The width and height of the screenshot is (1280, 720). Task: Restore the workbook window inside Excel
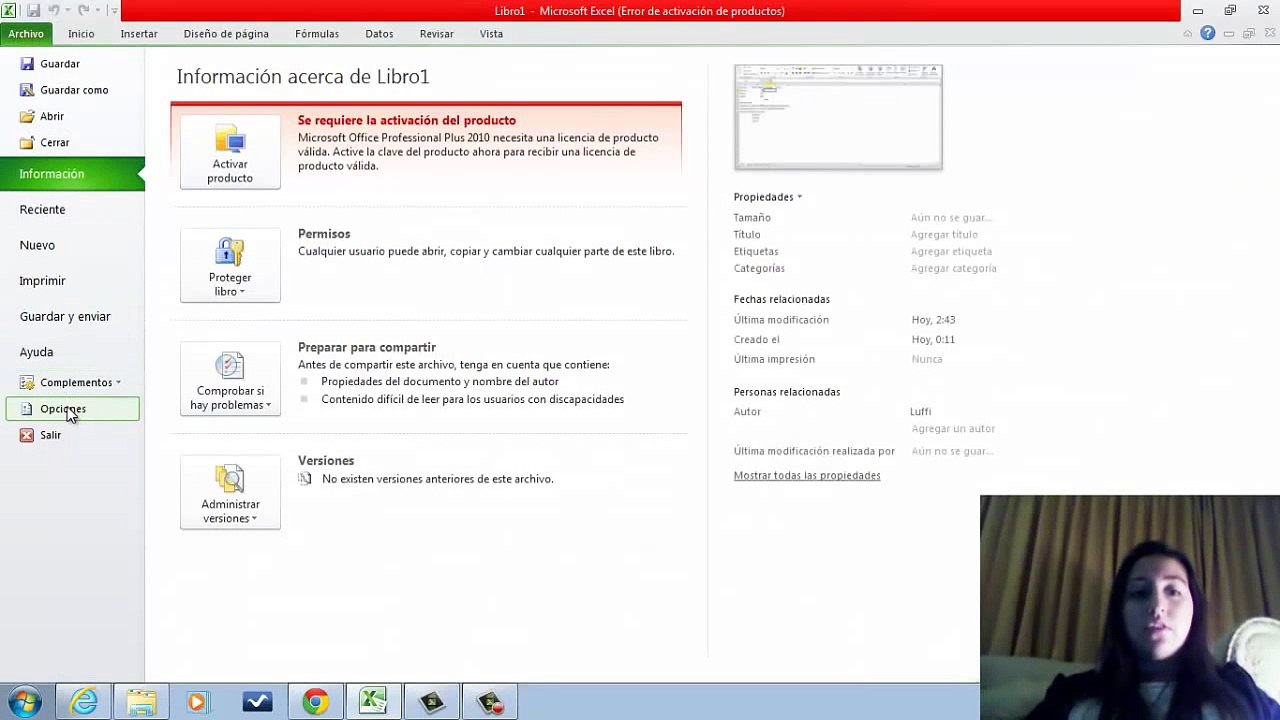[x=1248, y=34]
